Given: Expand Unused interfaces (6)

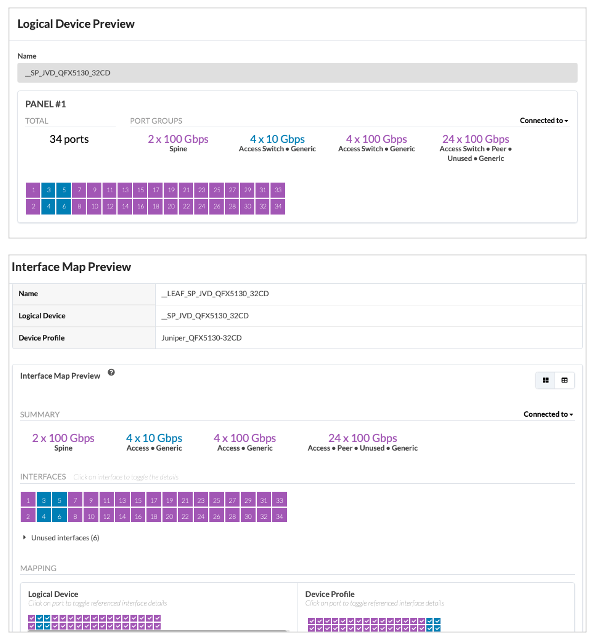Looking at the screenshot, I should click(x=61, y=538).
